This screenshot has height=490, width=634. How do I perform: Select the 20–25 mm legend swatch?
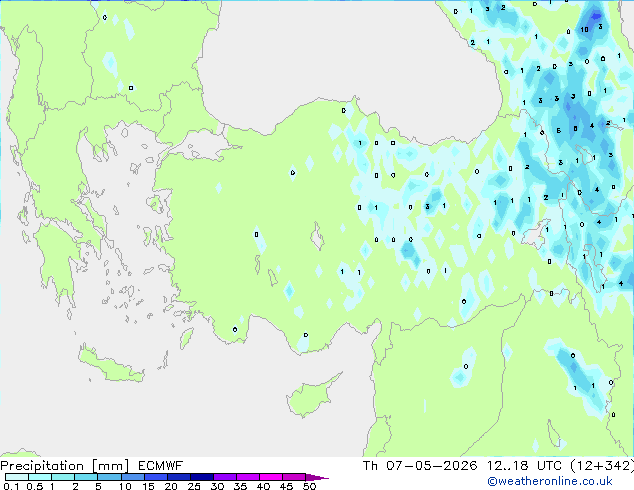178,477
